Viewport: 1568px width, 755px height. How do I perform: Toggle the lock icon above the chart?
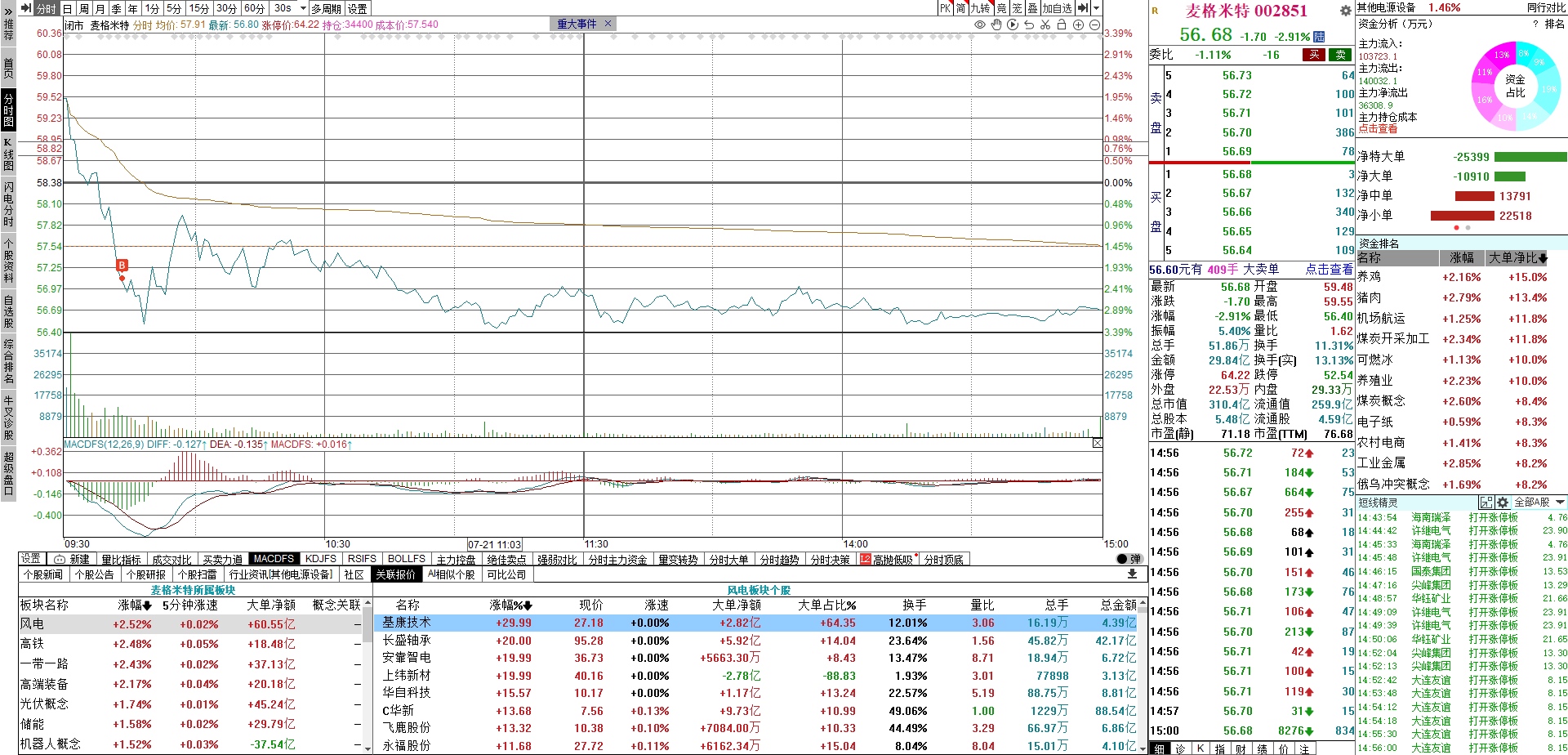(x=1062, y=25)
